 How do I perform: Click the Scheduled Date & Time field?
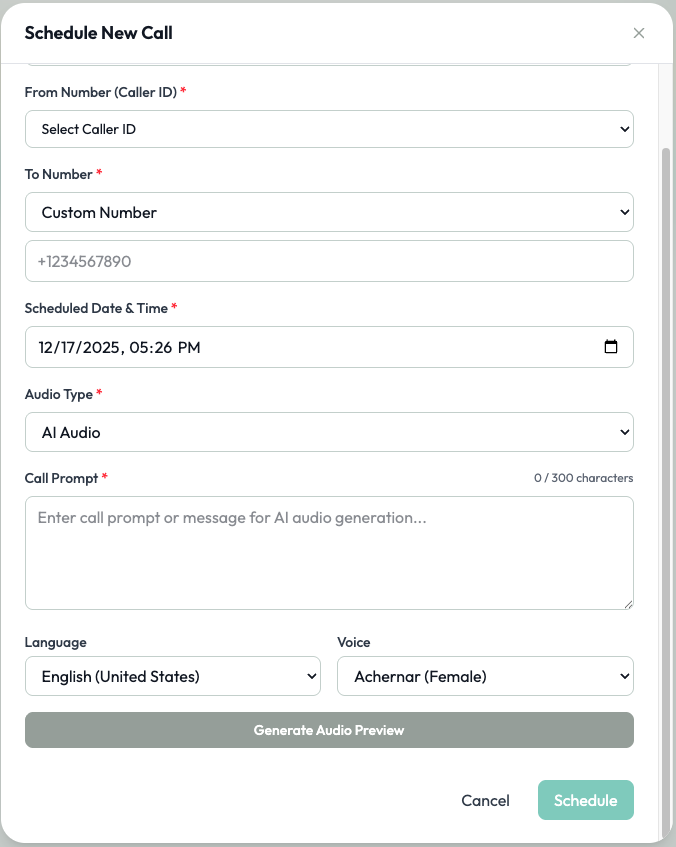click(x=300, y=347)
